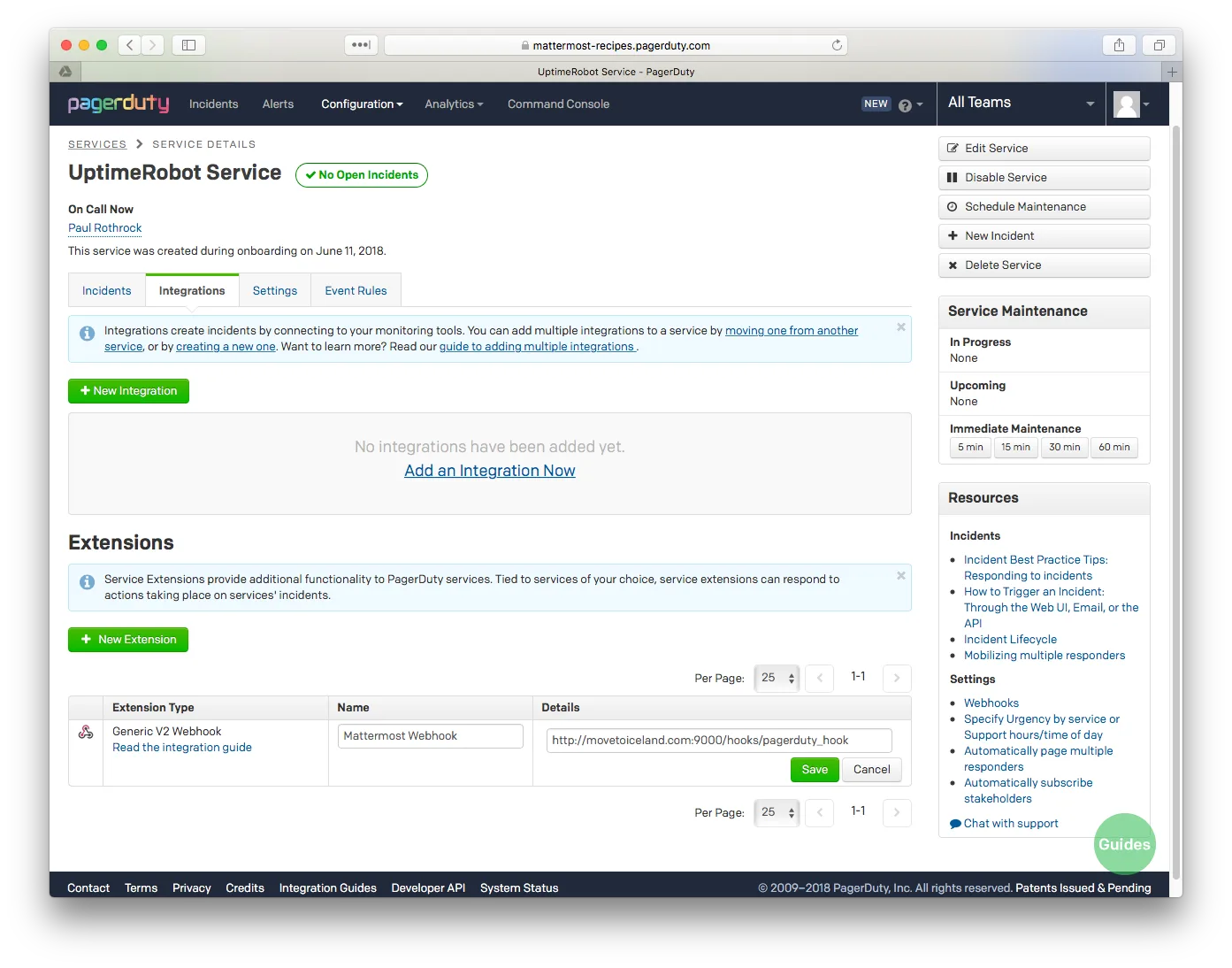Dismiss the Service Extensions info banner
The width and height of the screenshot is (1232, 968).
point(901,576)
